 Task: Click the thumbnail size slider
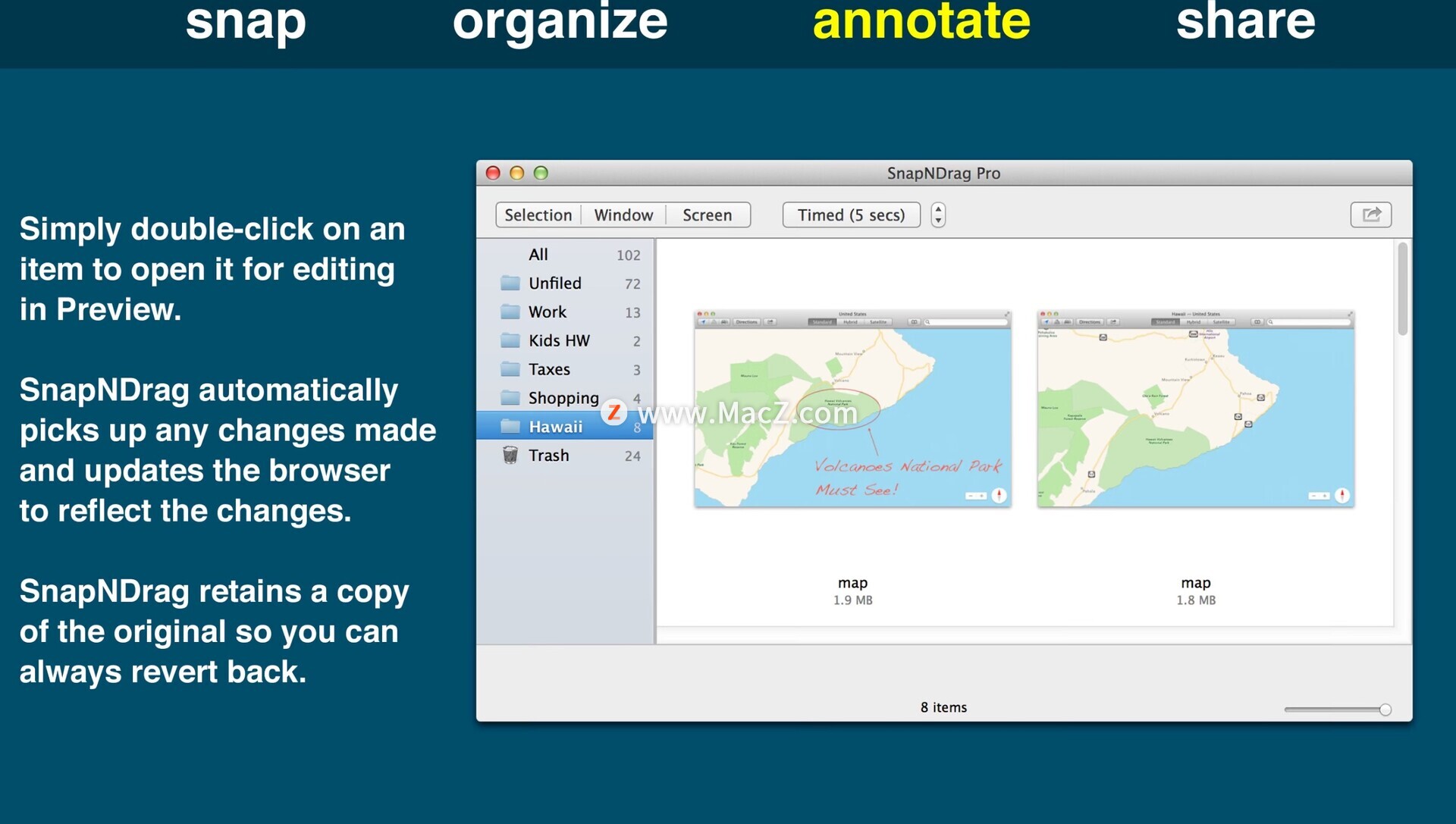click(x=1338, y=710)
